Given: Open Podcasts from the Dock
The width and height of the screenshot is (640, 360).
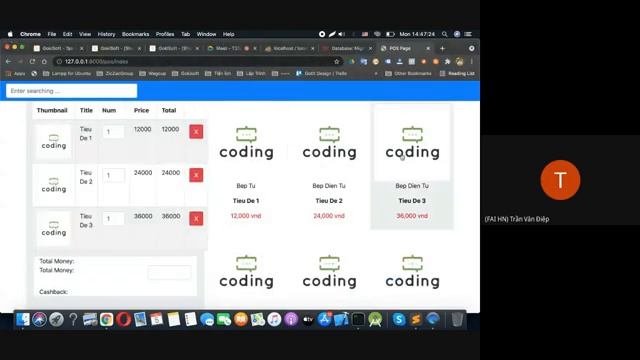Looking at the screenshot, I should click(x=291, y=319).
